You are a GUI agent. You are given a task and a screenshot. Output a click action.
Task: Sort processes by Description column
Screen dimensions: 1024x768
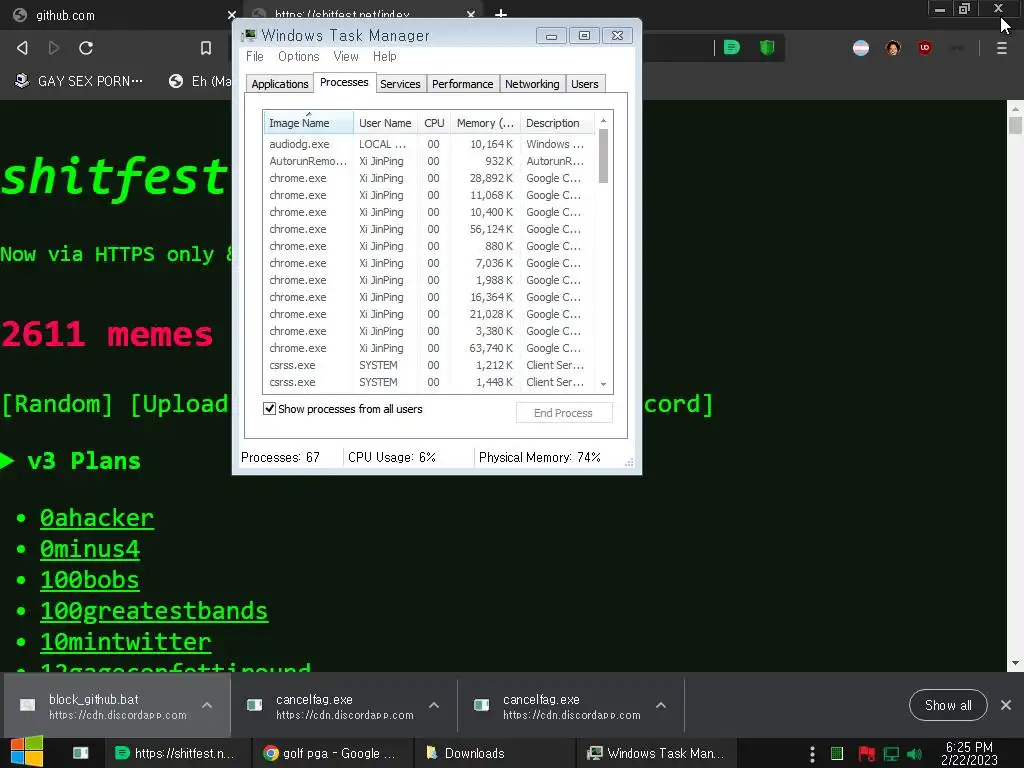click(557, 123)
